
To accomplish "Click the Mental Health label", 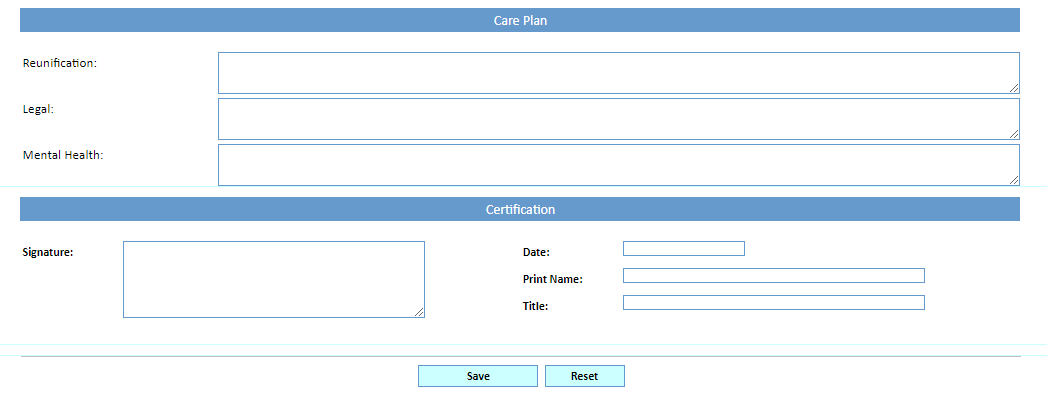I will (63, 155).
